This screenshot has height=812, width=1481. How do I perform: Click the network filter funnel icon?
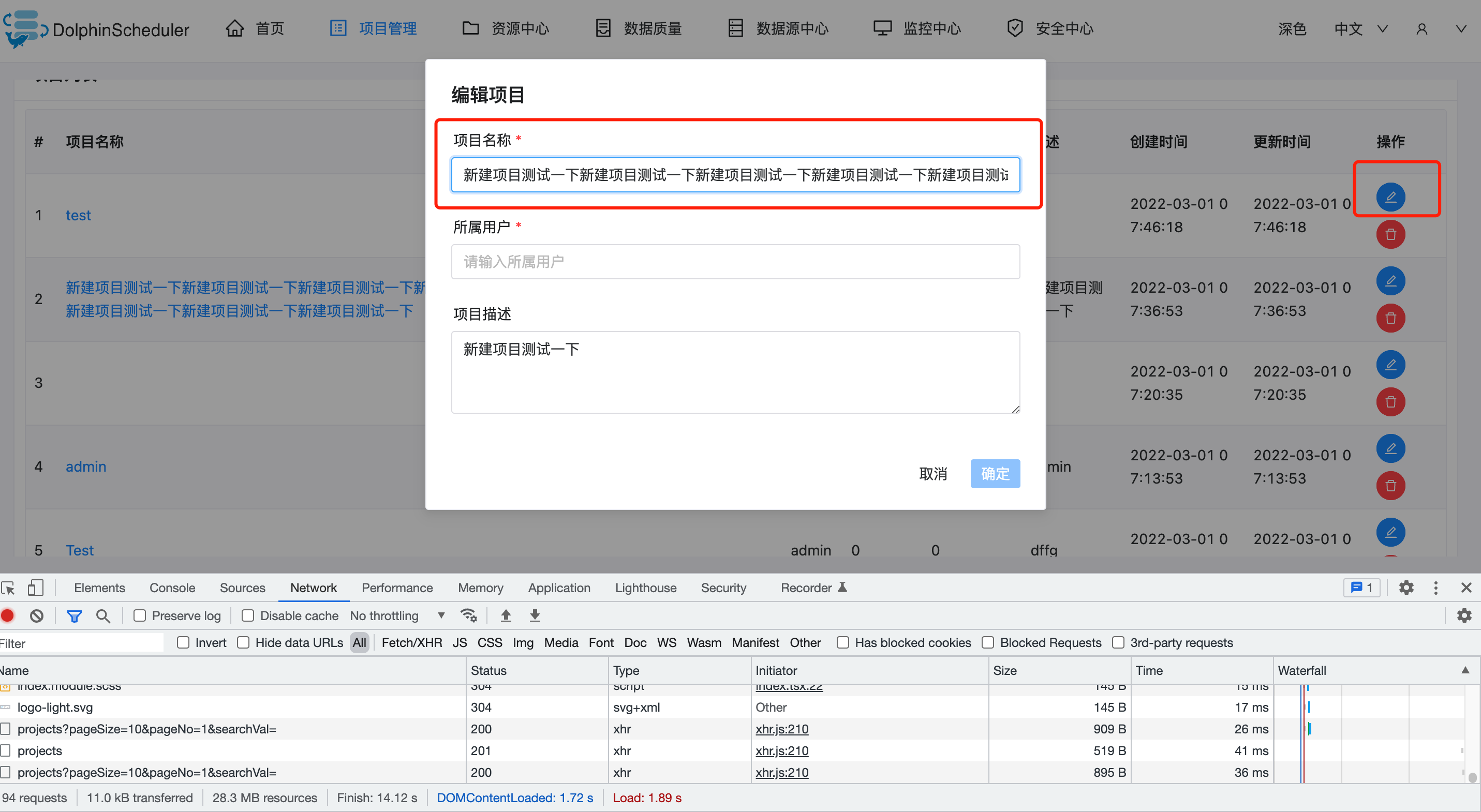click(x=74, y=615)
